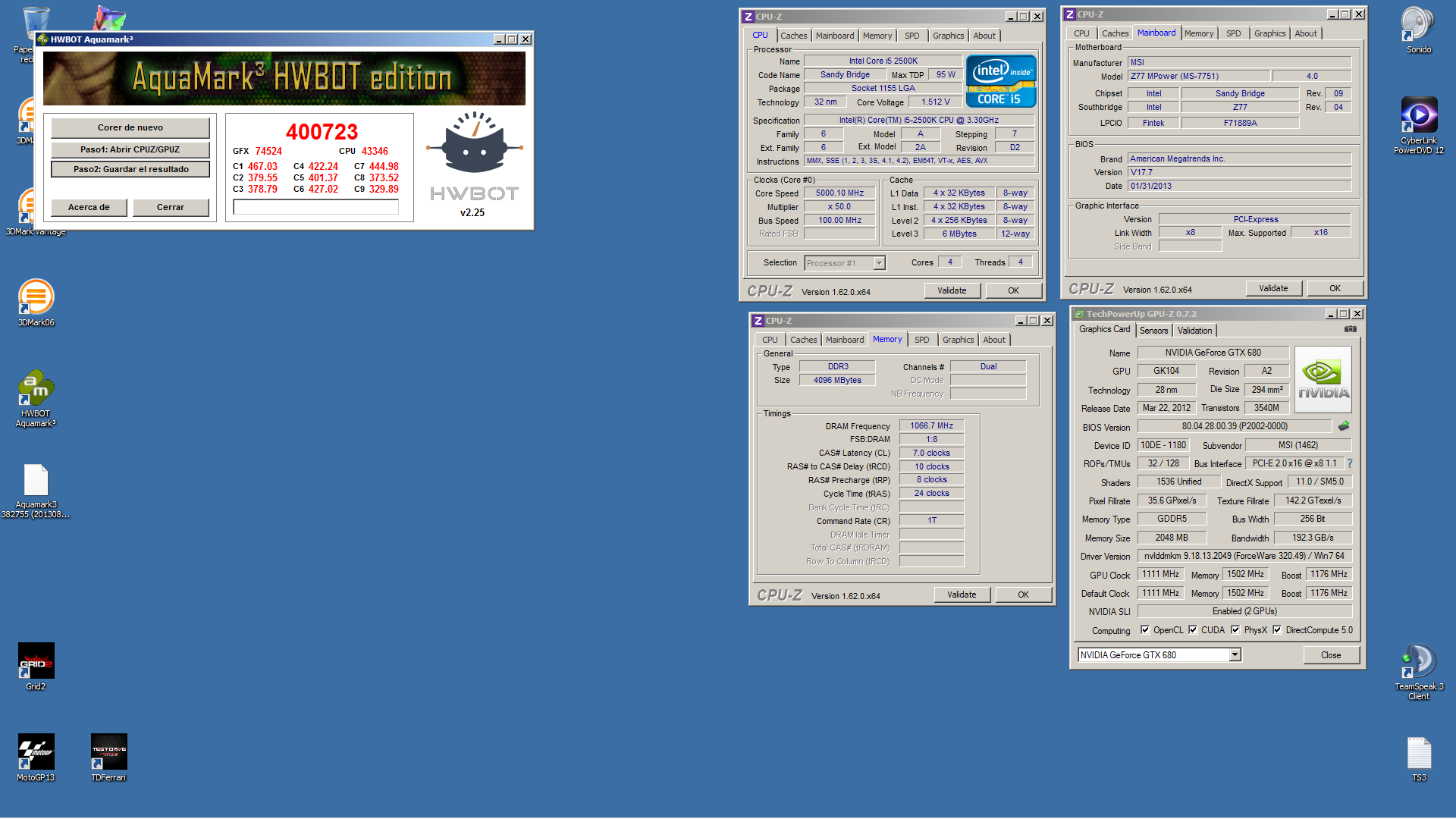Toggle the PhysX checkbox in GPU-Z
Viewport: 1456px width, 819px height.
1235,629
